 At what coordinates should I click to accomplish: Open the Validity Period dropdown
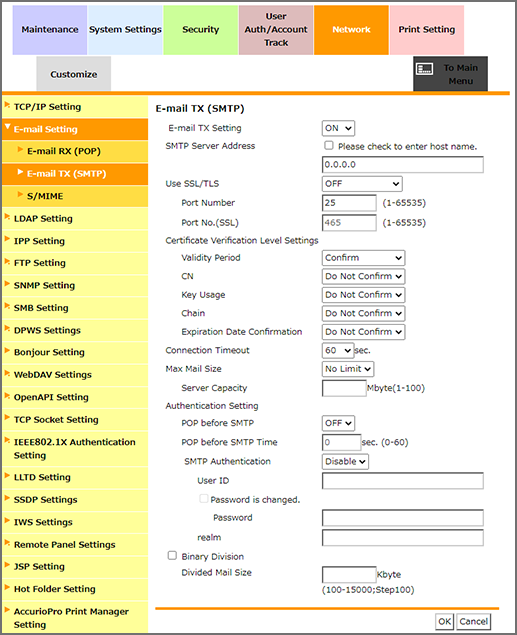364,258
